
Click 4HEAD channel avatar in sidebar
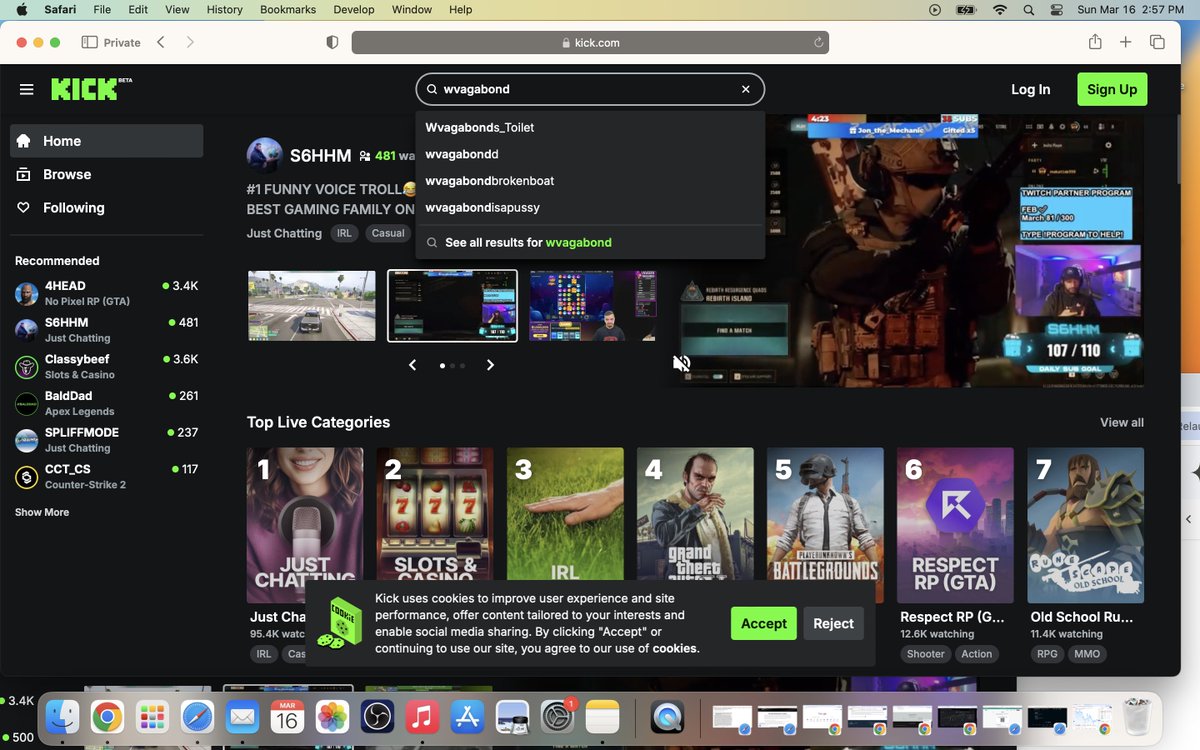27,293
